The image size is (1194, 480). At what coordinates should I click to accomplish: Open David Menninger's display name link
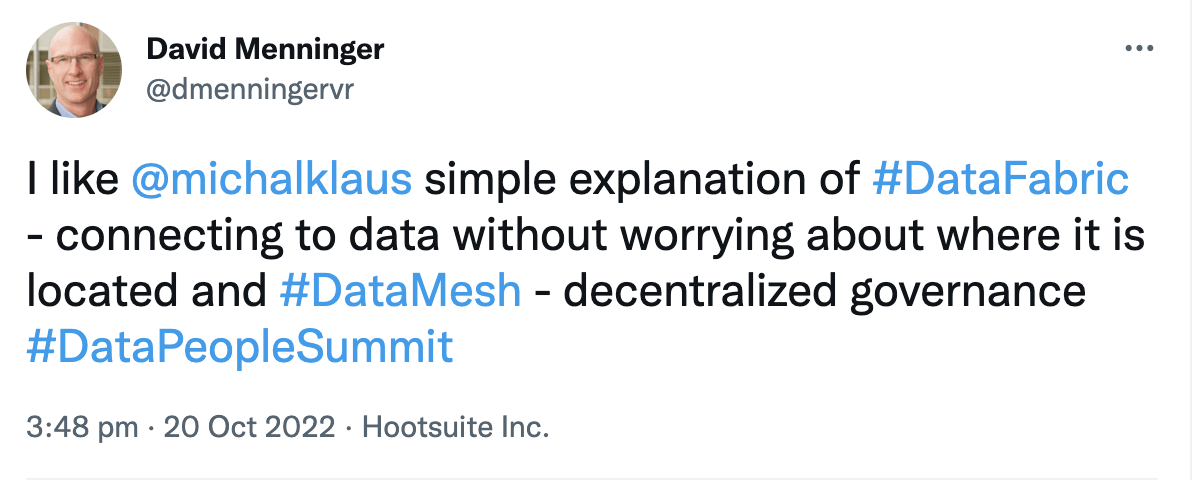pyautogui.click(x=265, y=48)
